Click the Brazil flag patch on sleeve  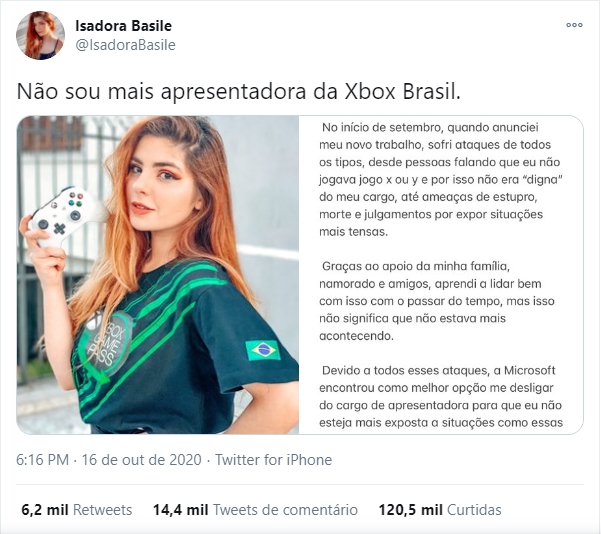(263, 350)
